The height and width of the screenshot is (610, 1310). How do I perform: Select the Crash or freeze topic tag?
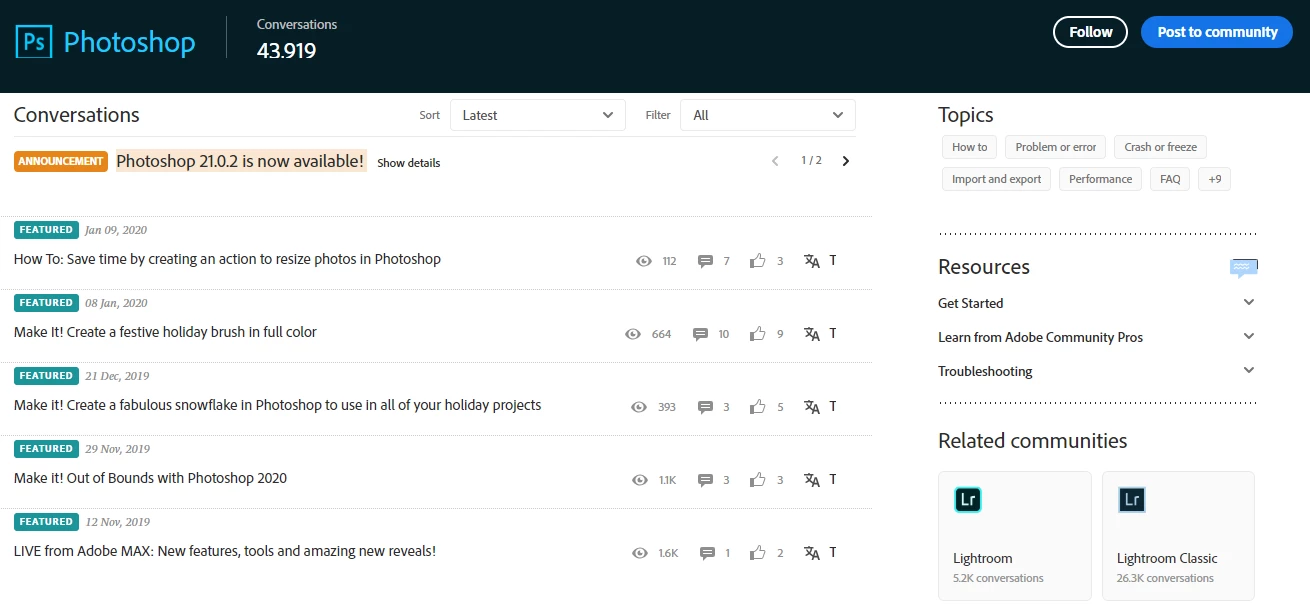(1160, 147)
